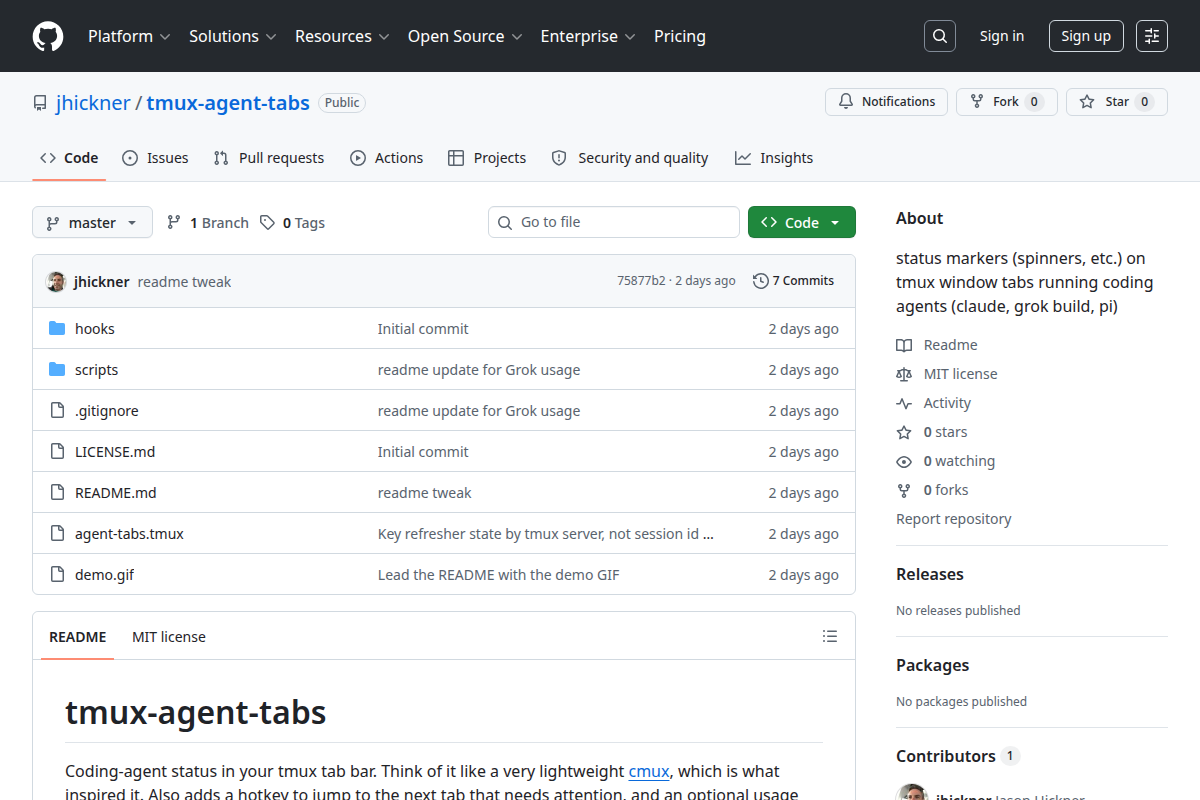
Task: Expand the Solutions menu
Action: point(232,36)
